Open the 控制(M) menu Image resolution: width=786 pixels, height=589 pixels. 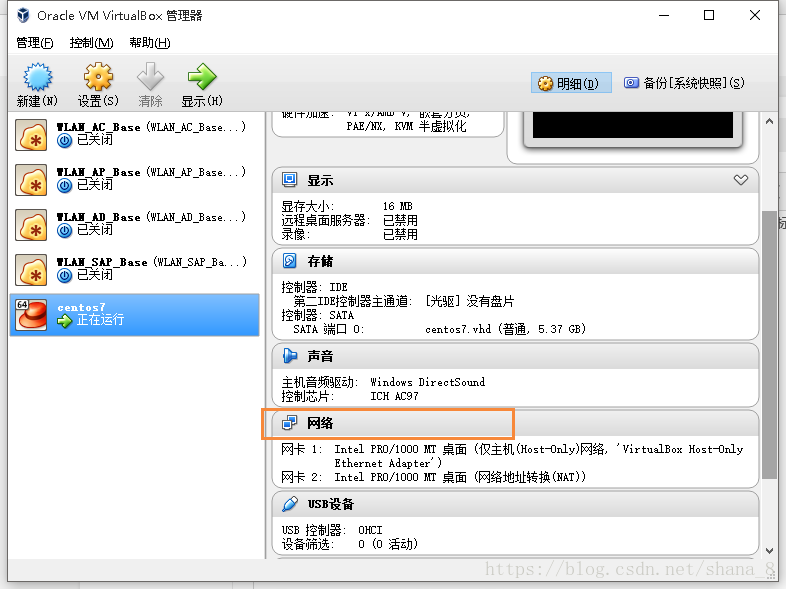[x=91, y=43]
